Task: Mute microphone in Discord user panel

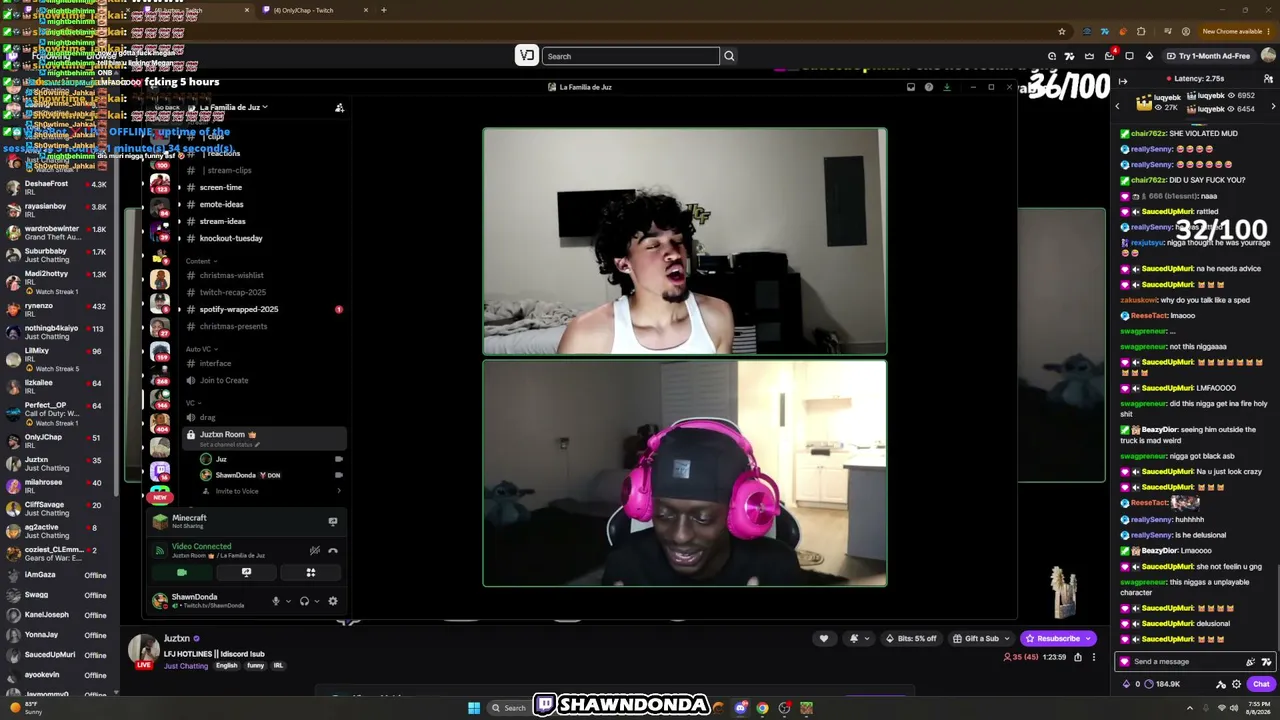Action: coord(275,601)
